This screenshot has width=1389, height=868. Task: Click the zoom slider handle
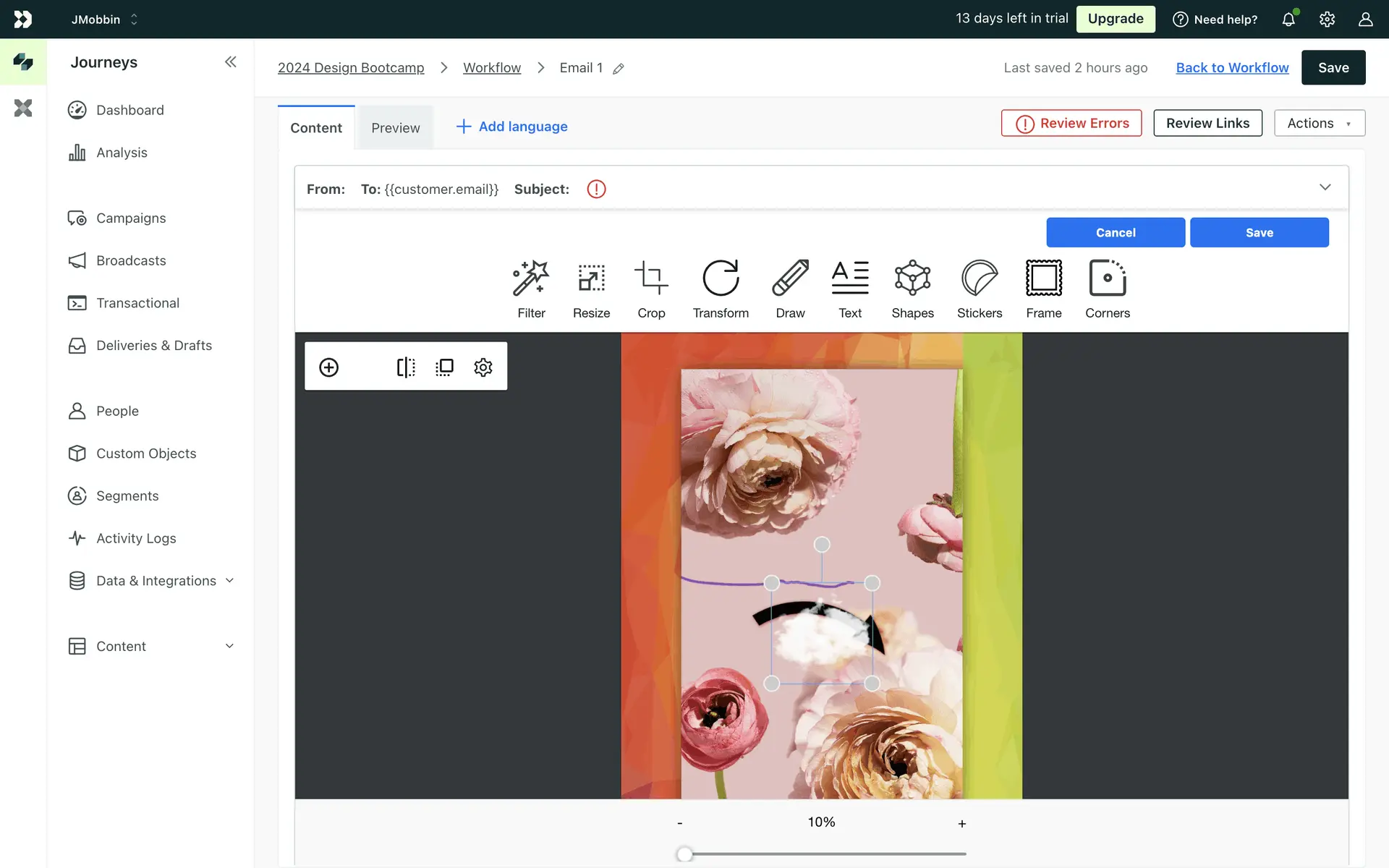tap(684, 854)
